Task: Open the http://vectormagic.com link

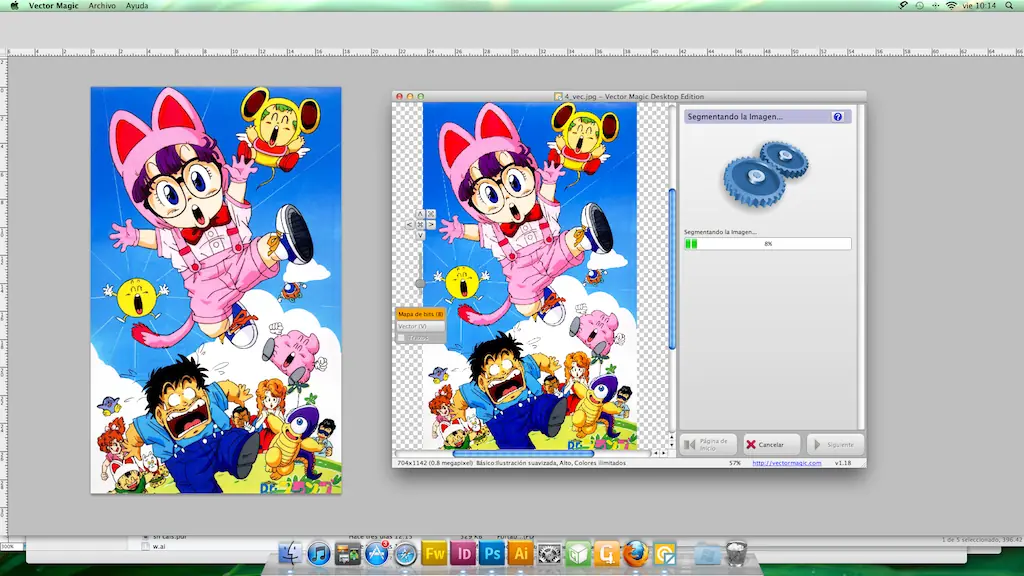Action: pyautogui.click(x=787, y=463)
